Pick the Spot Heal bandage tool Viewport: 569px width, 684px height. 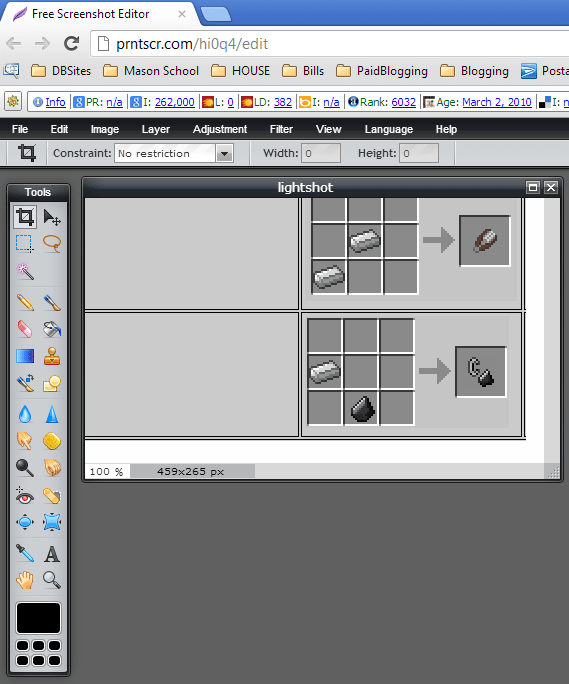[x=52, y=495]
